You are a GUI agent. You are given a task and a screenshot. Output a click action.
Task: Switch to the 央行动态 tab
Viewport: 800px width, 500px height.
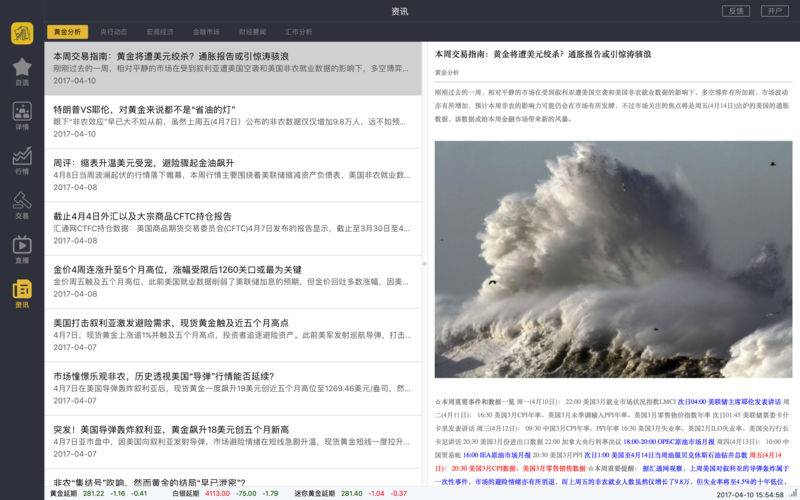pos(113,32)
